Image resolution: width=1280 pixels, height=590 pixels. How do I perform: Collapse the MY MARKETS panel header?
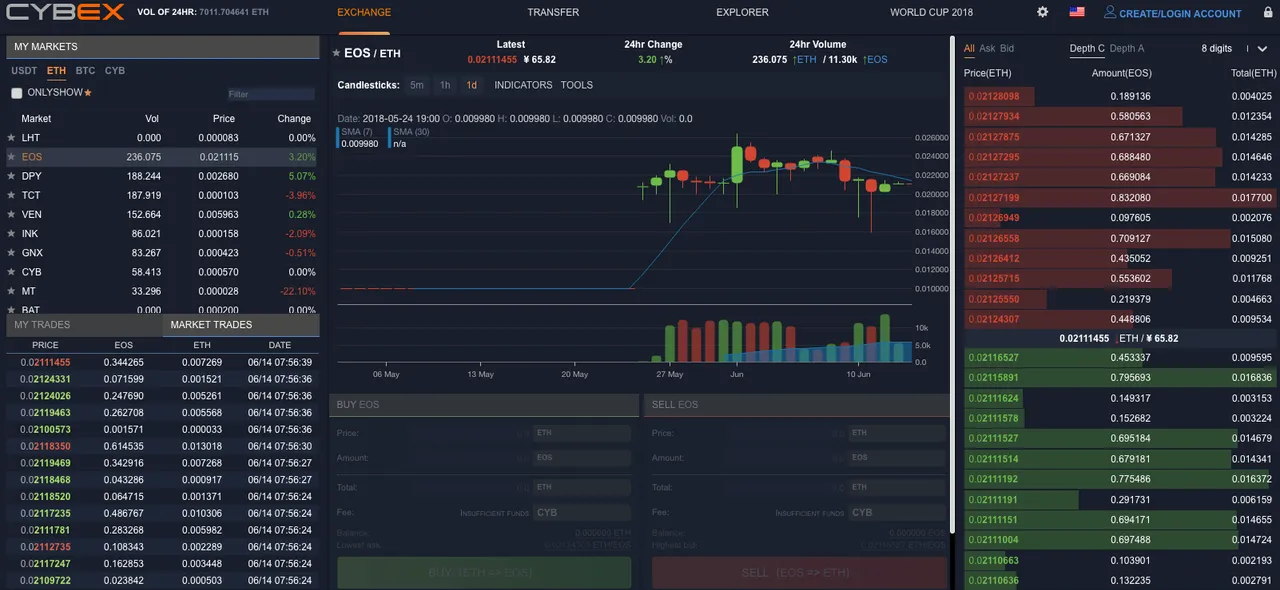[163, 47]
